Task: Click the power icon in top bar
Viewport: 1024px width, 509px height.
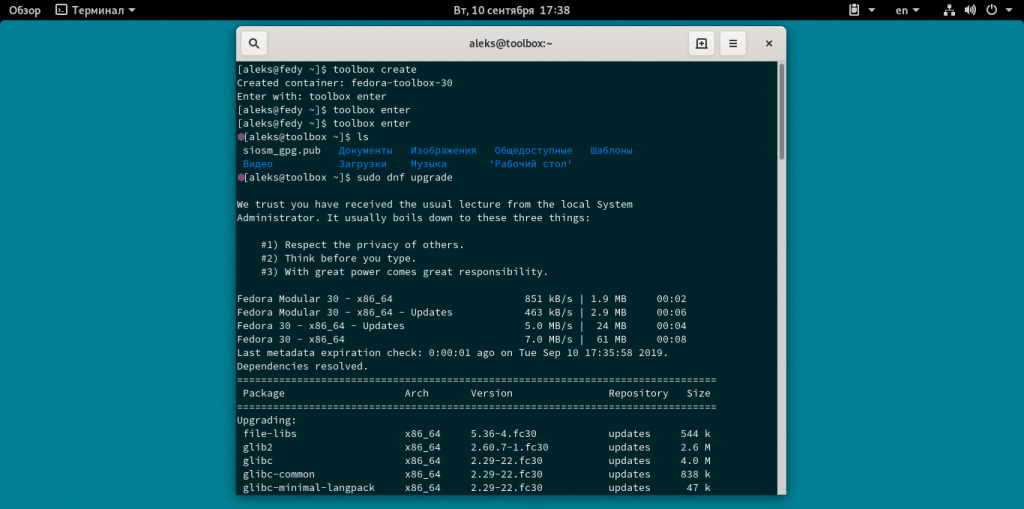Action: pos(991,10)
